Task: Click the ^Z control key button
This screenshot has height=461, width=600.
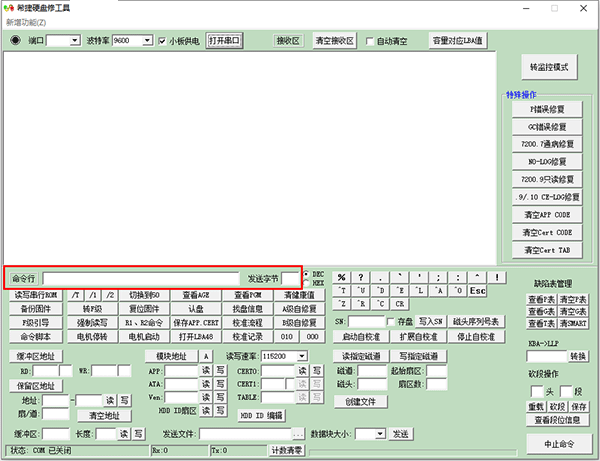Action: pyautogui.click(x=342, y=303)
